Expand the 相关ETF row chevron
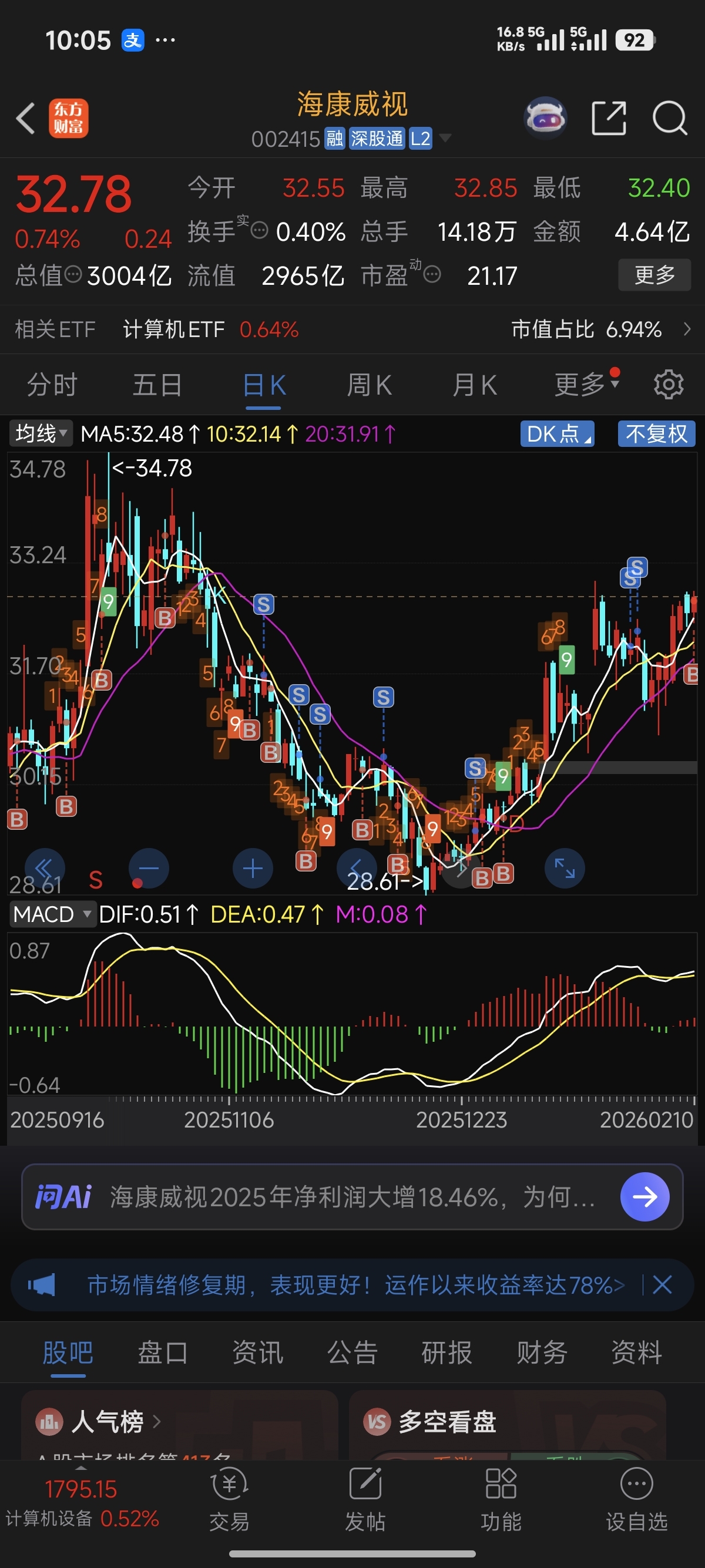This screenshot has height=1568, width=705. [687, 329]
